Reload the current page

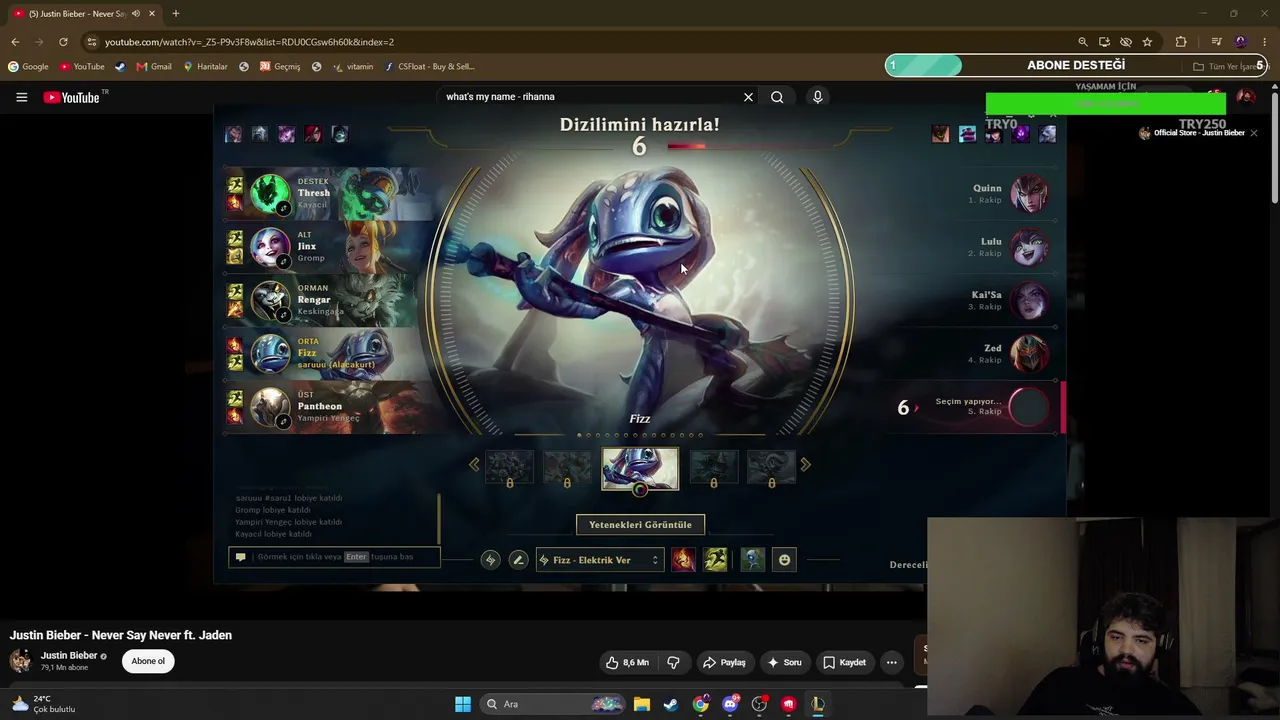(63, 42)
